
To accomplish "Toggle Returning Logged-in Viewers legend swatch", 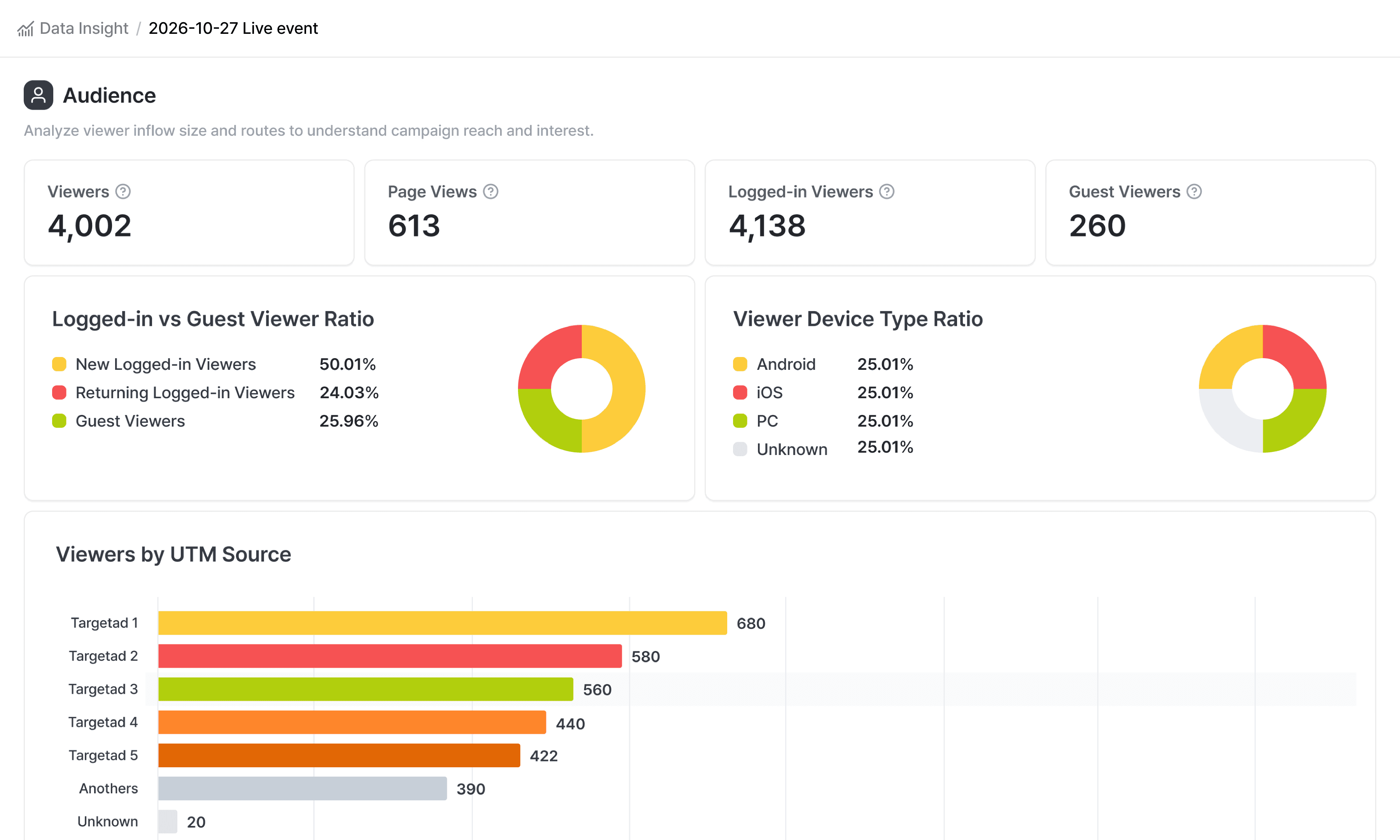I will click(59, 392).
